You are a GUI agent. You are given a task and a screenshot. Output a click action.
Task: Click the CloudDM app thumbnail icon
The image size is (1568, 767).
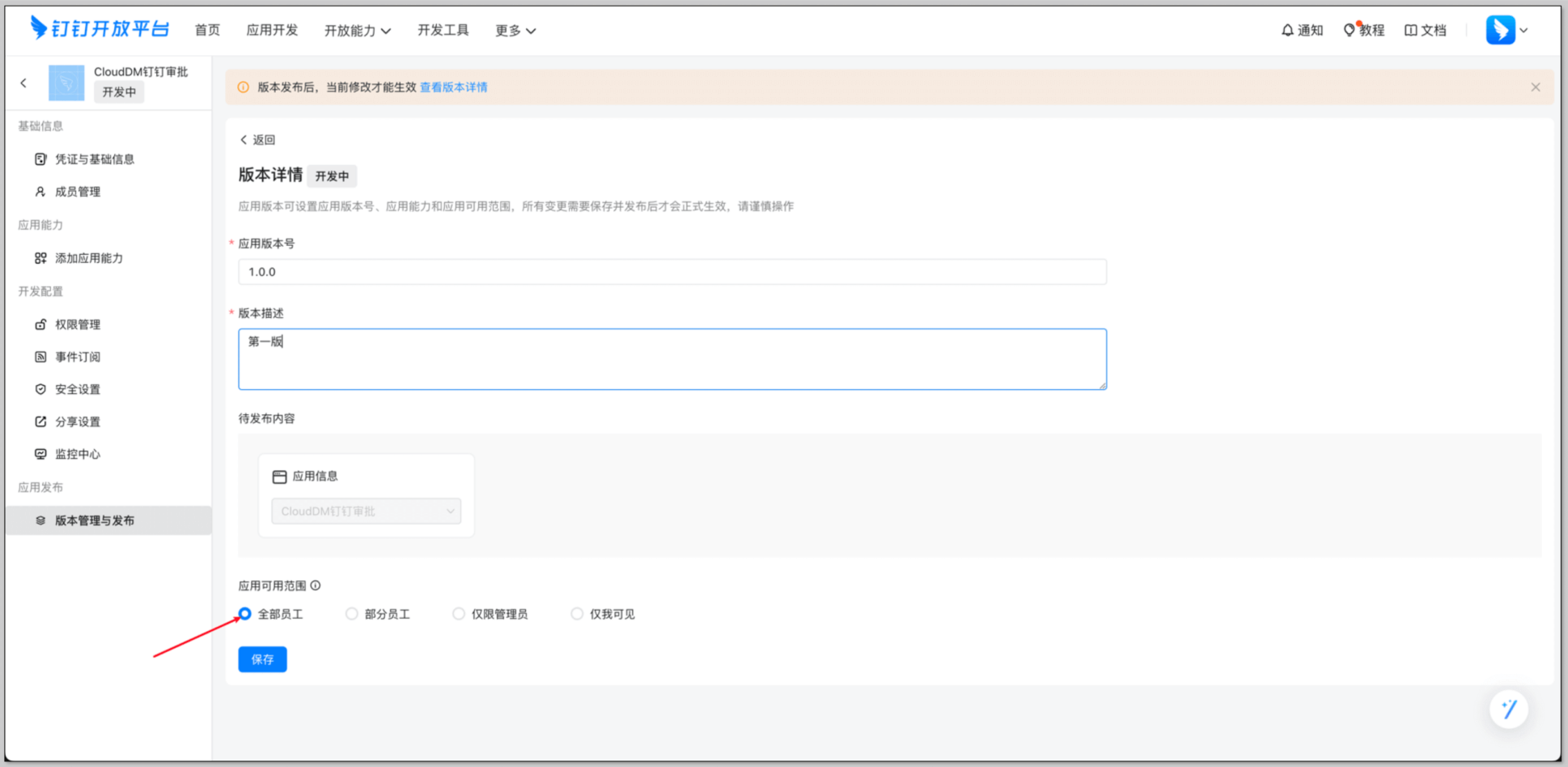pyautogui.click(x=66, y=83)
